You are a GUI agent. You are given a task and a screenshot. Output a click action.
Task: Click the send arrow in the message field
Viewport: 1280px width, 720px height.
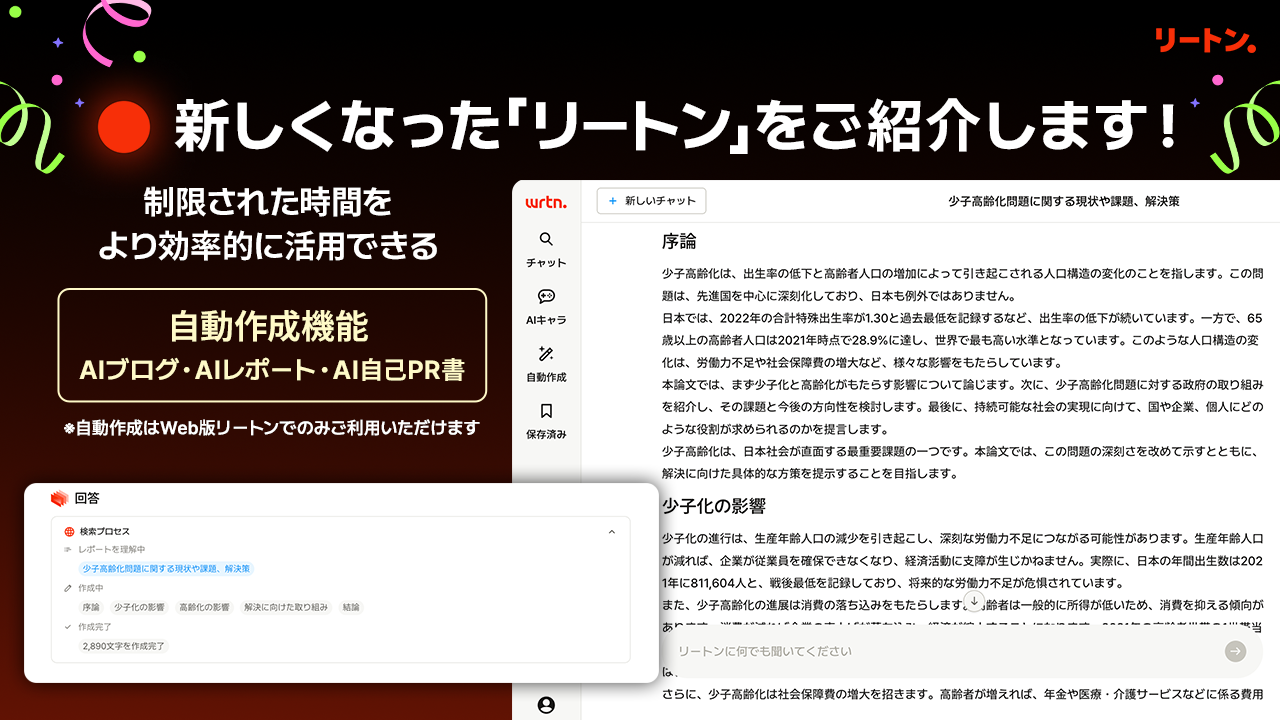pyautogui.click(x=1235, y=651)
